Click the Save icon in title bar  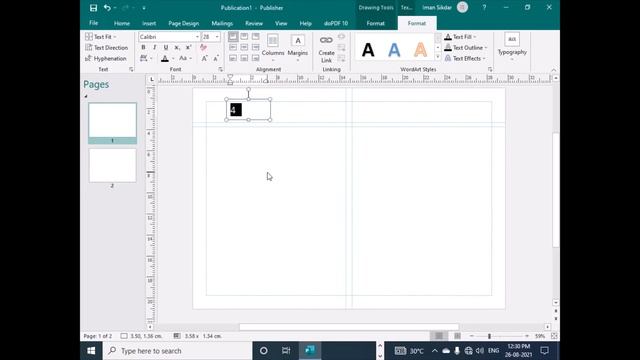coord(93,8)
